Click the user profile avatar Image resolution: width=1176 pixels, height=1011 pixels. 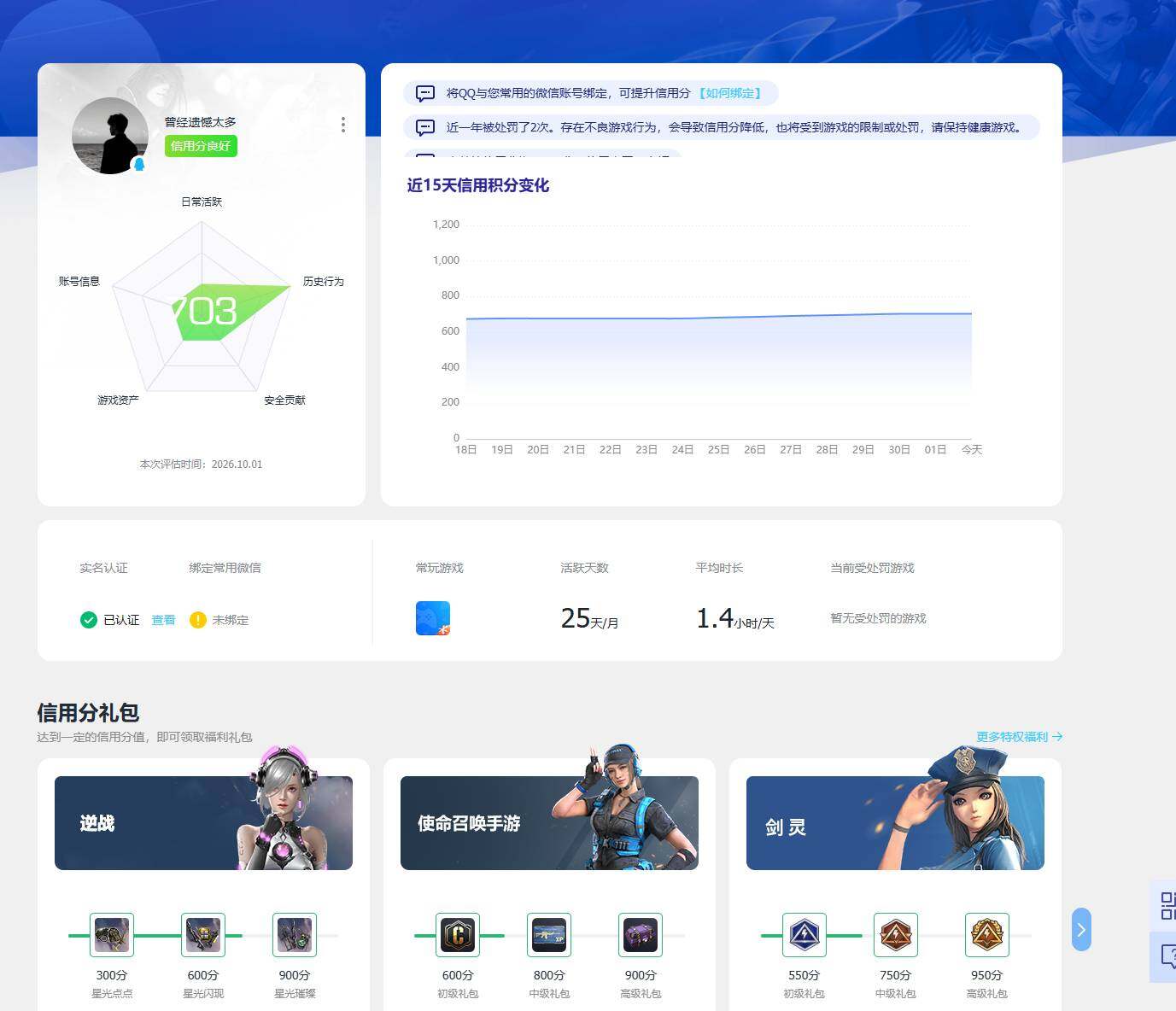tap(109, 136)
